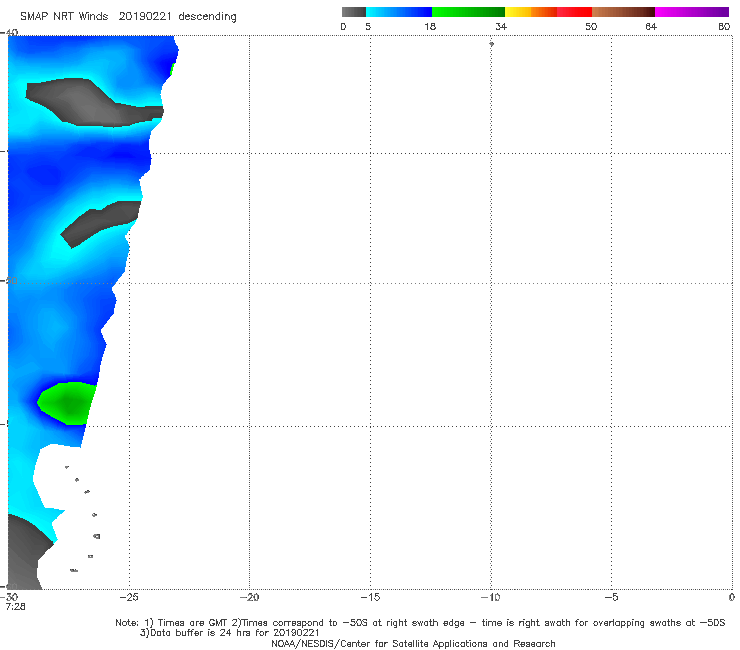Click the longitude axis label '-25'

[129, 597]
